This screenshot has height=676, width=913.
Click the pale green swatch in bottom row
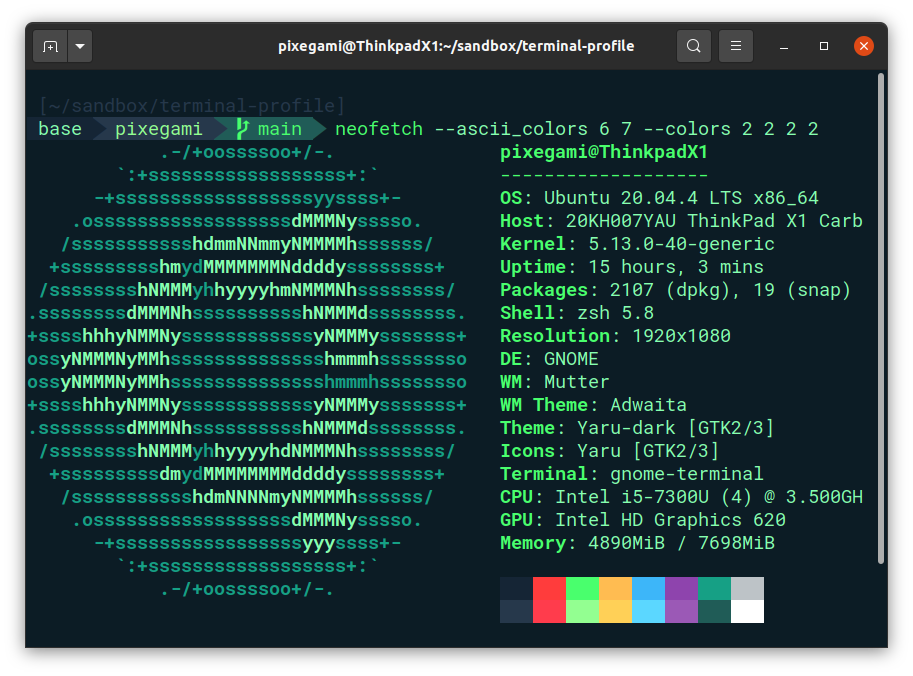[582, 611]
